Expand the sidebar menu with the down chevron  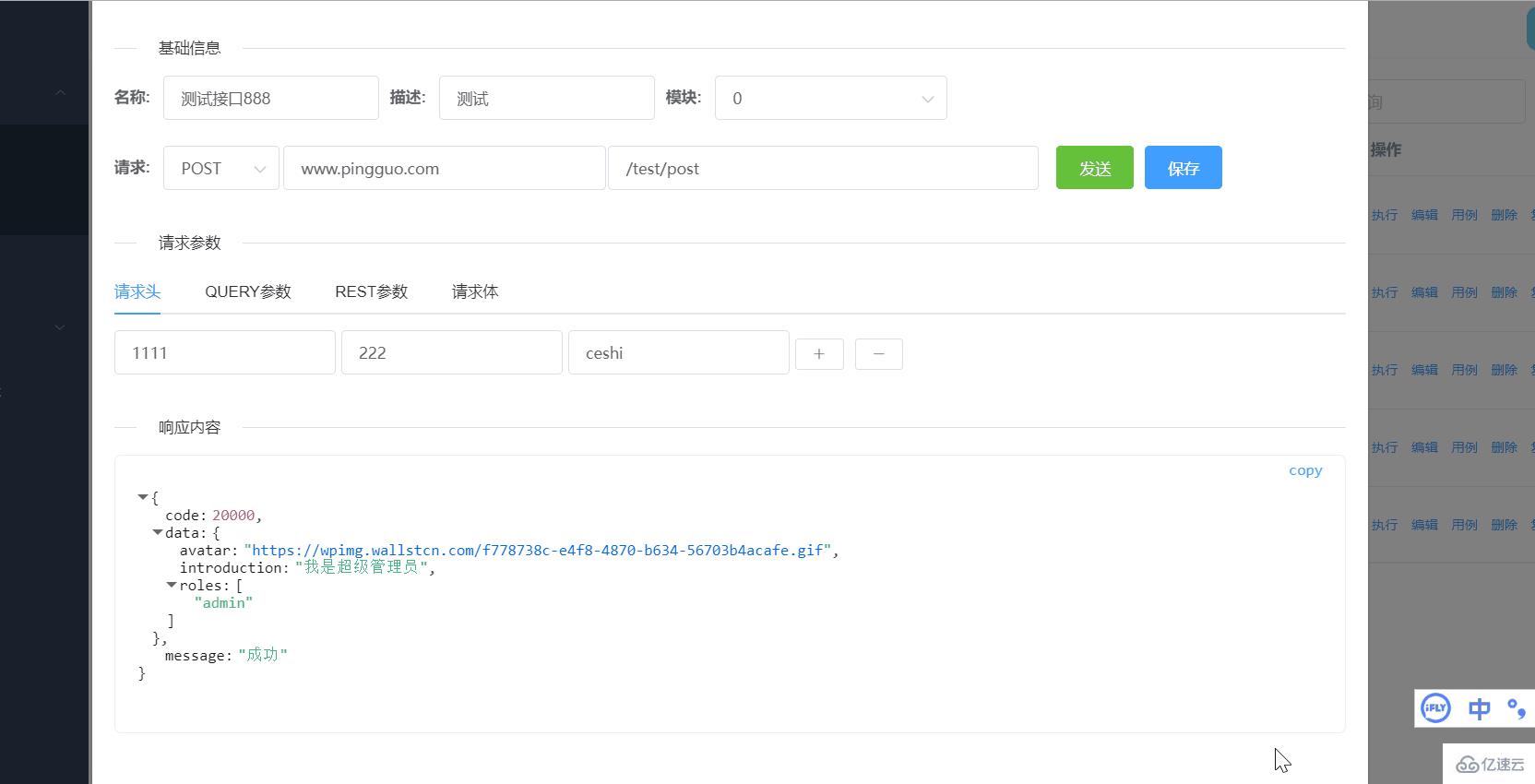click(x=60, y=327)
